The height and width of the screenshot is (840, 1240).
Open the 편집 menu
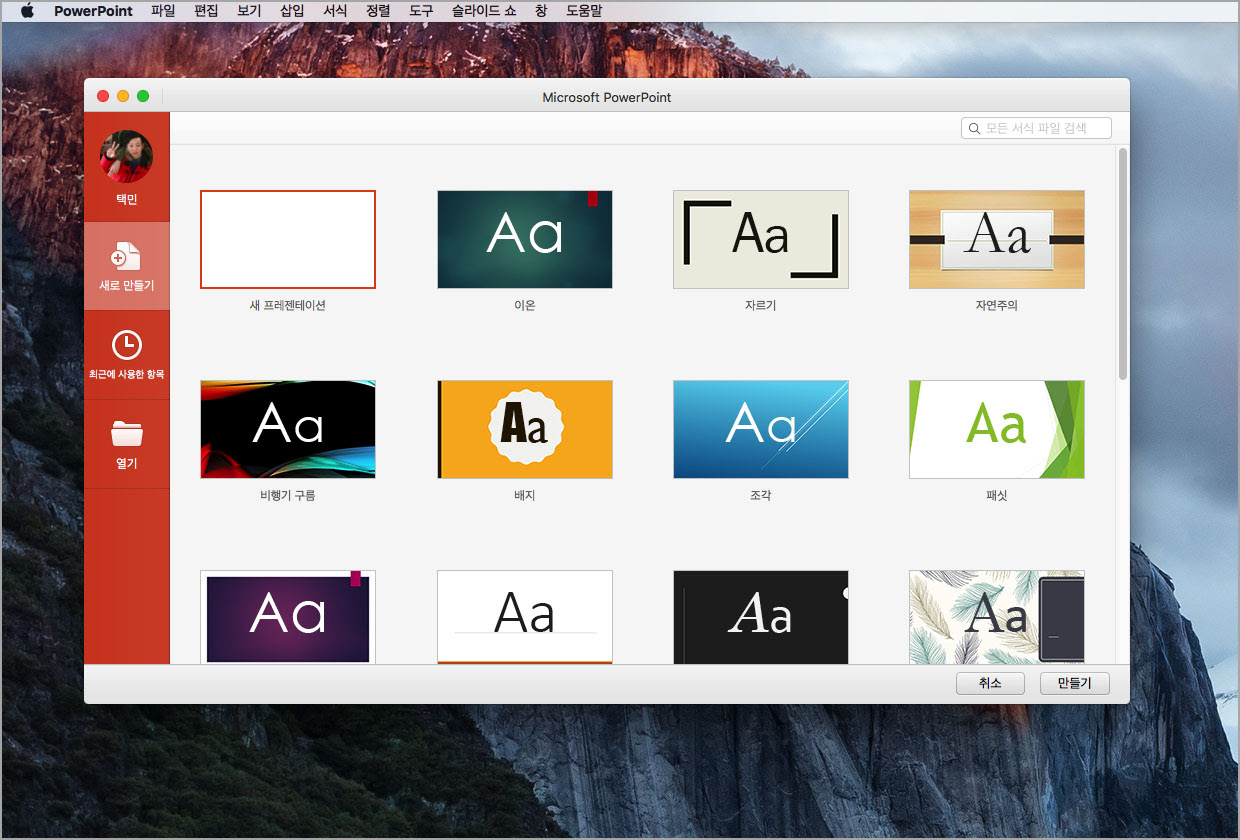click(205, 11)
